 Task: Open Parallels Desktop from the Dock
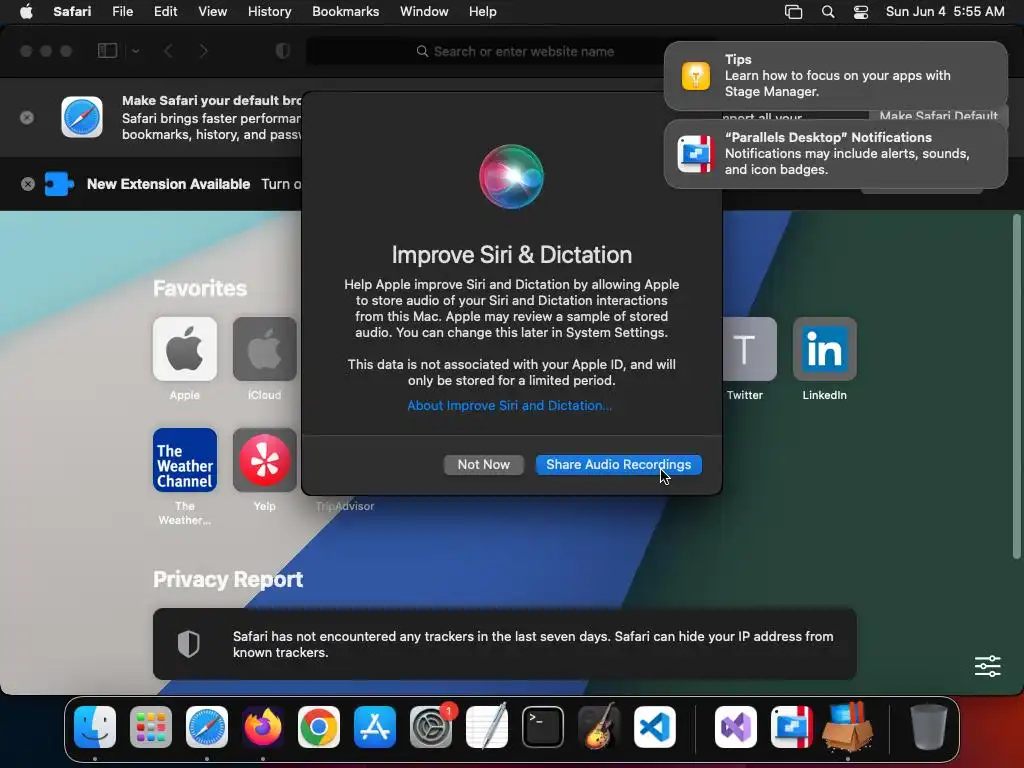pos(792,727)
